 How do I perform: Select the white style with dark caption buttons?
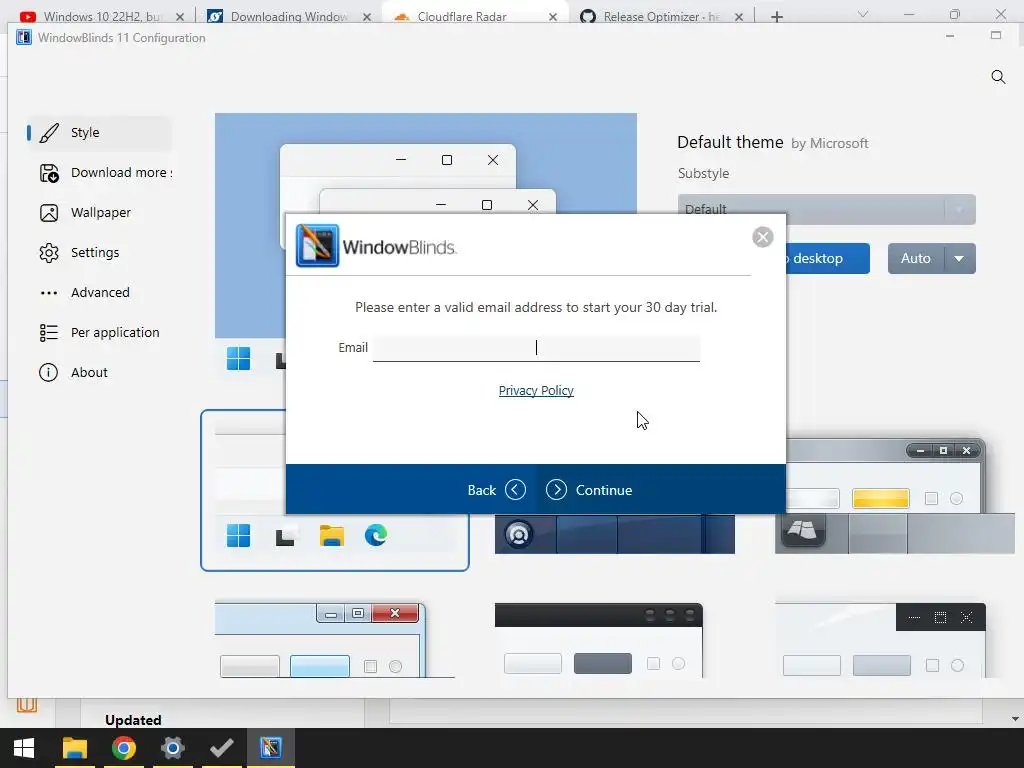pyautogui.click(x=880, y=640)
